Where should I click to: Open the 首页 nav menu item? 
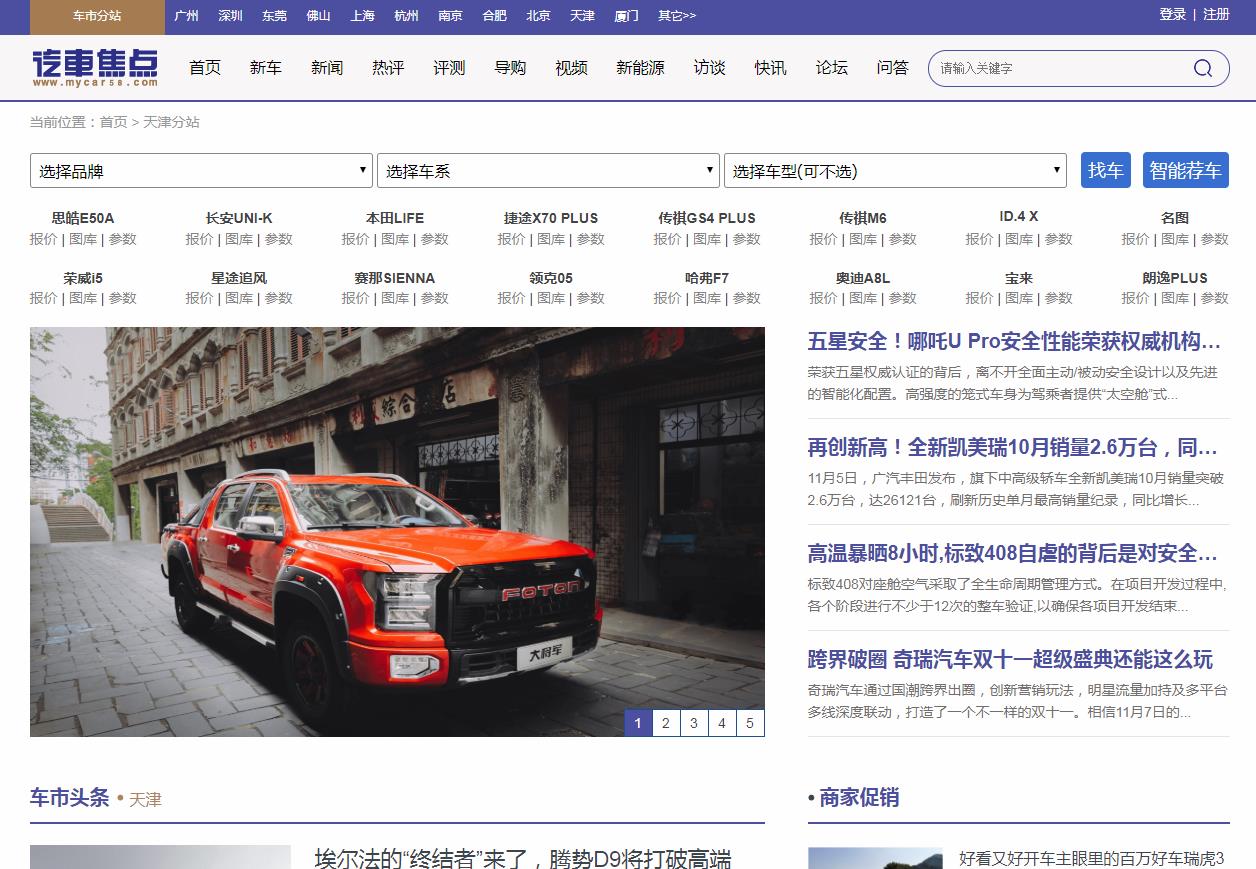point(205,68)
